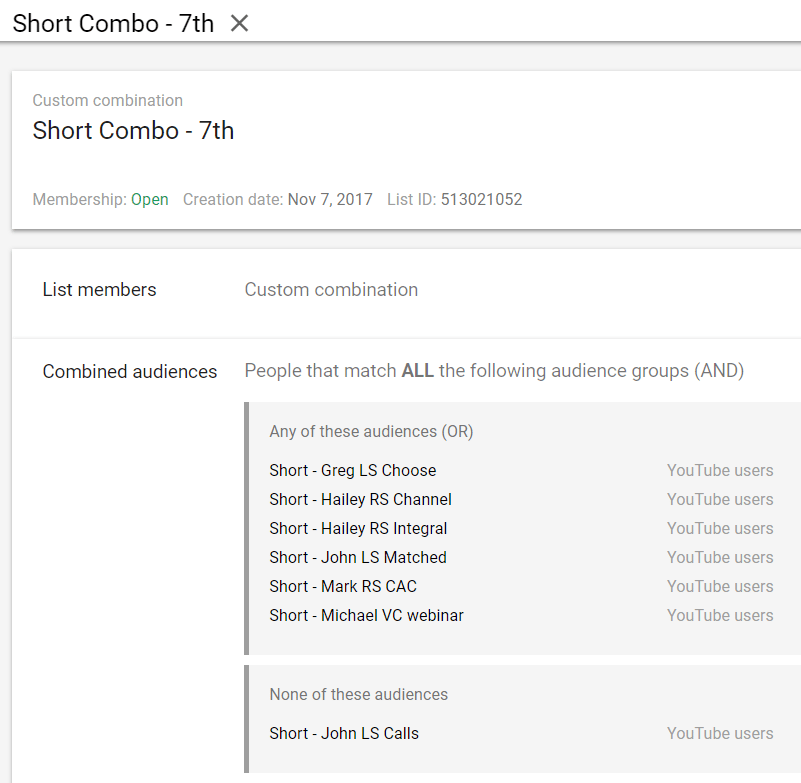Click the Custom combination value text

(331, 290)
